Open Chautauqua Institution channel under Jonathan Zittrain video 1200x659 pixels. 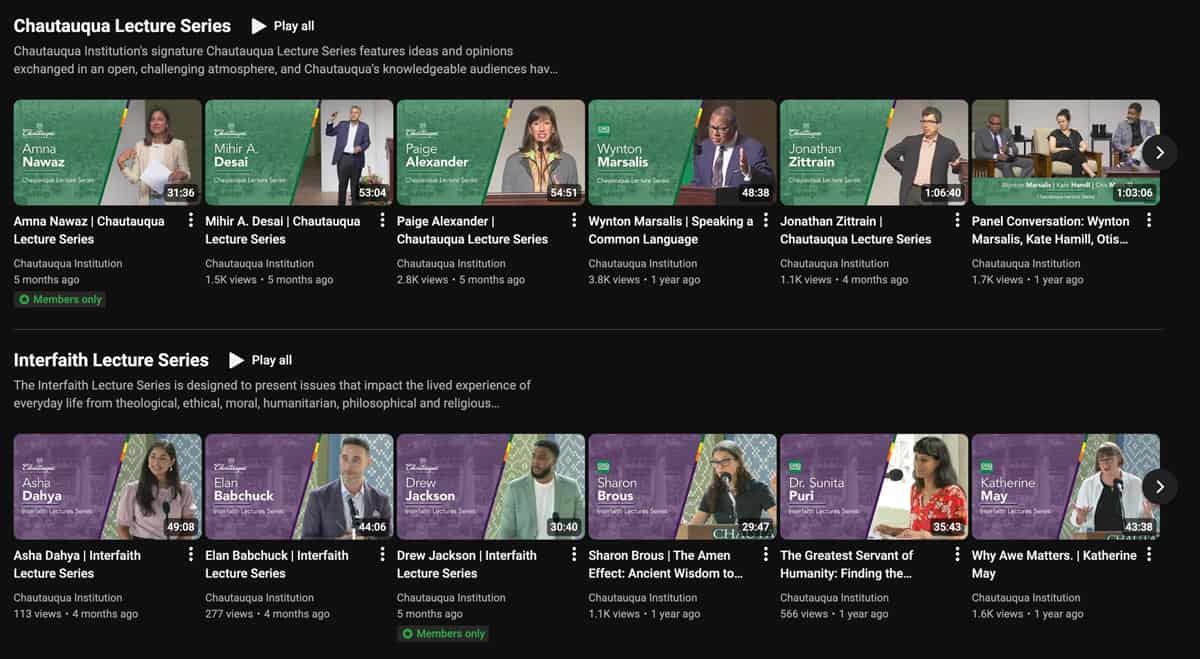[835, 264]
